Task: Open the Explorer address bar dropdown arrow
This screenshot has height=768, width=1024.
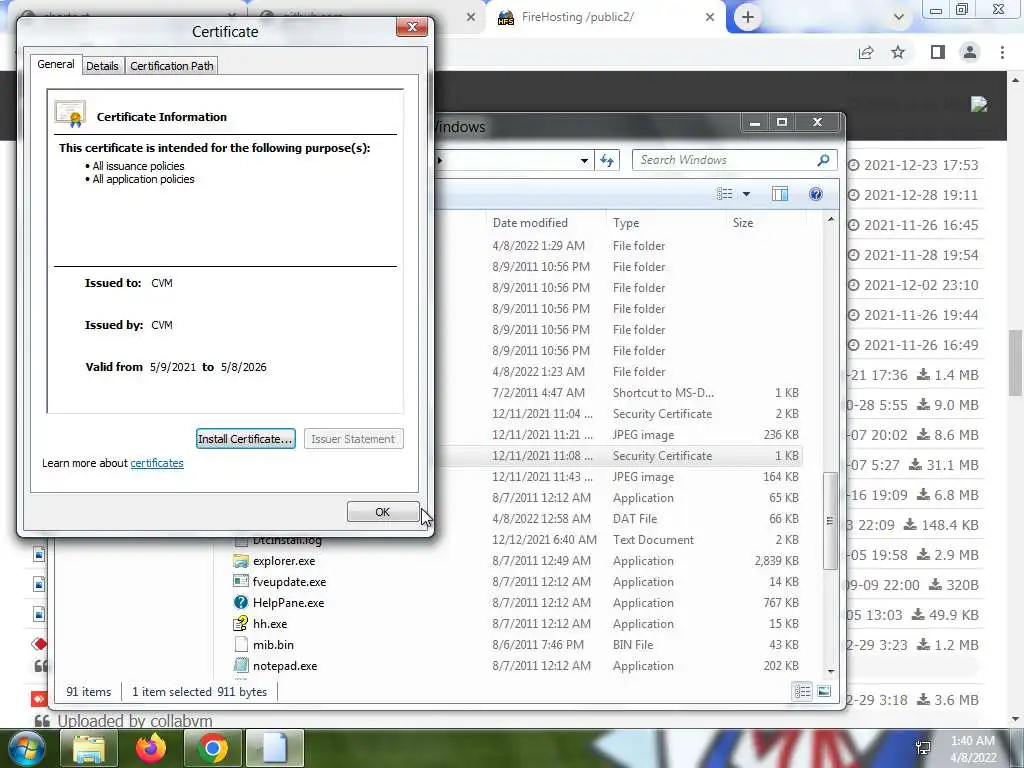Action: click(x=584, y=161)
